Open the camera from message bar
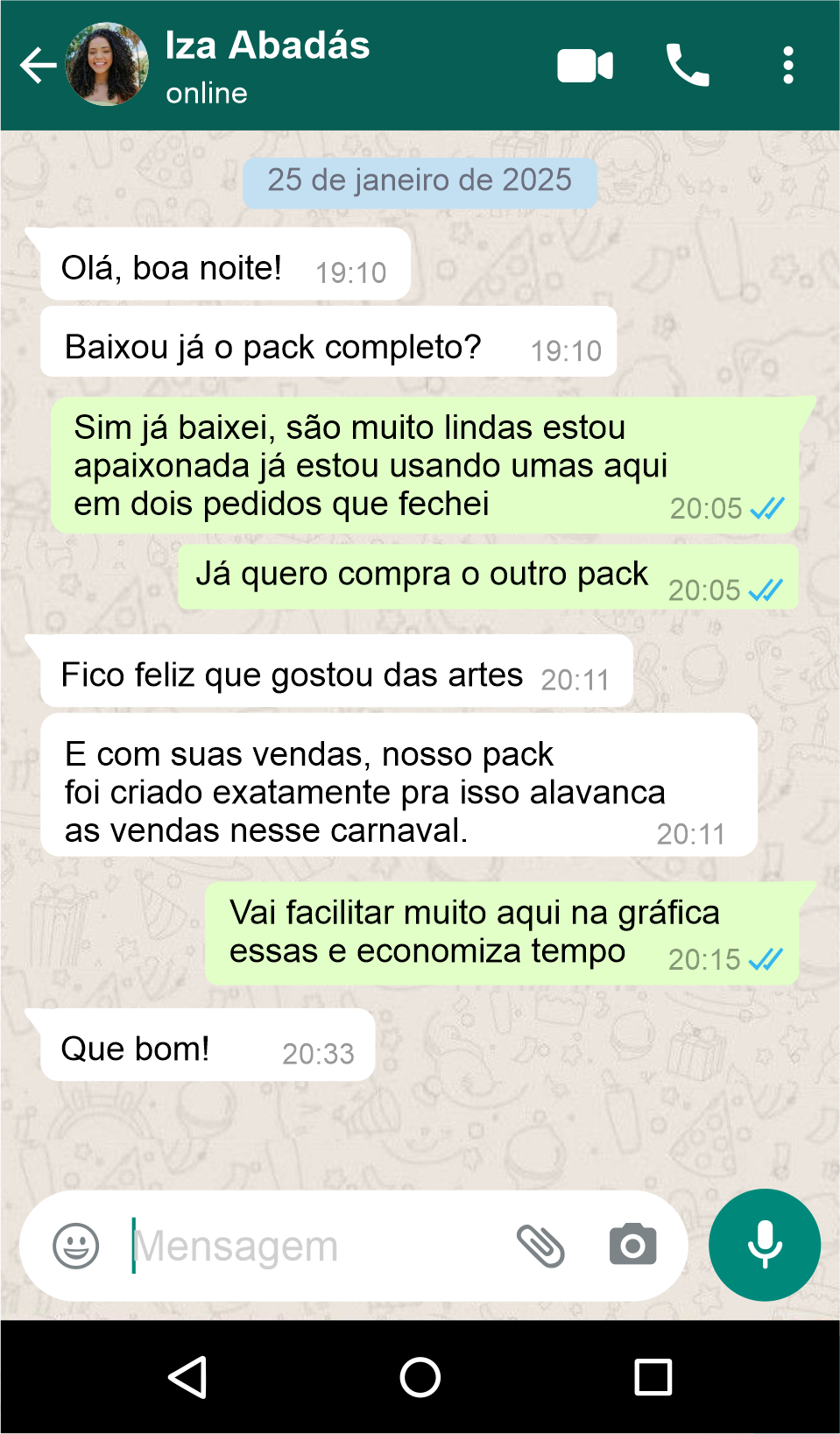The height and width of the screenshot is (1434, 840). coord(632,1245)
